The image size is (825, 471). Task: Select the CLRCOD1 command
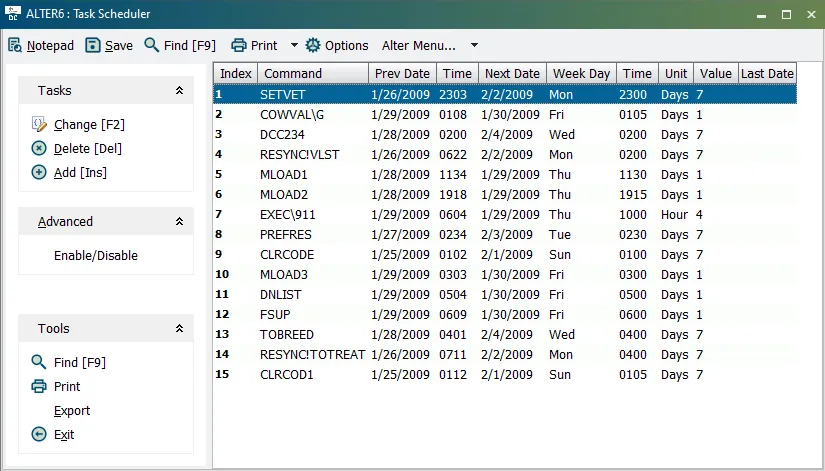287,375
